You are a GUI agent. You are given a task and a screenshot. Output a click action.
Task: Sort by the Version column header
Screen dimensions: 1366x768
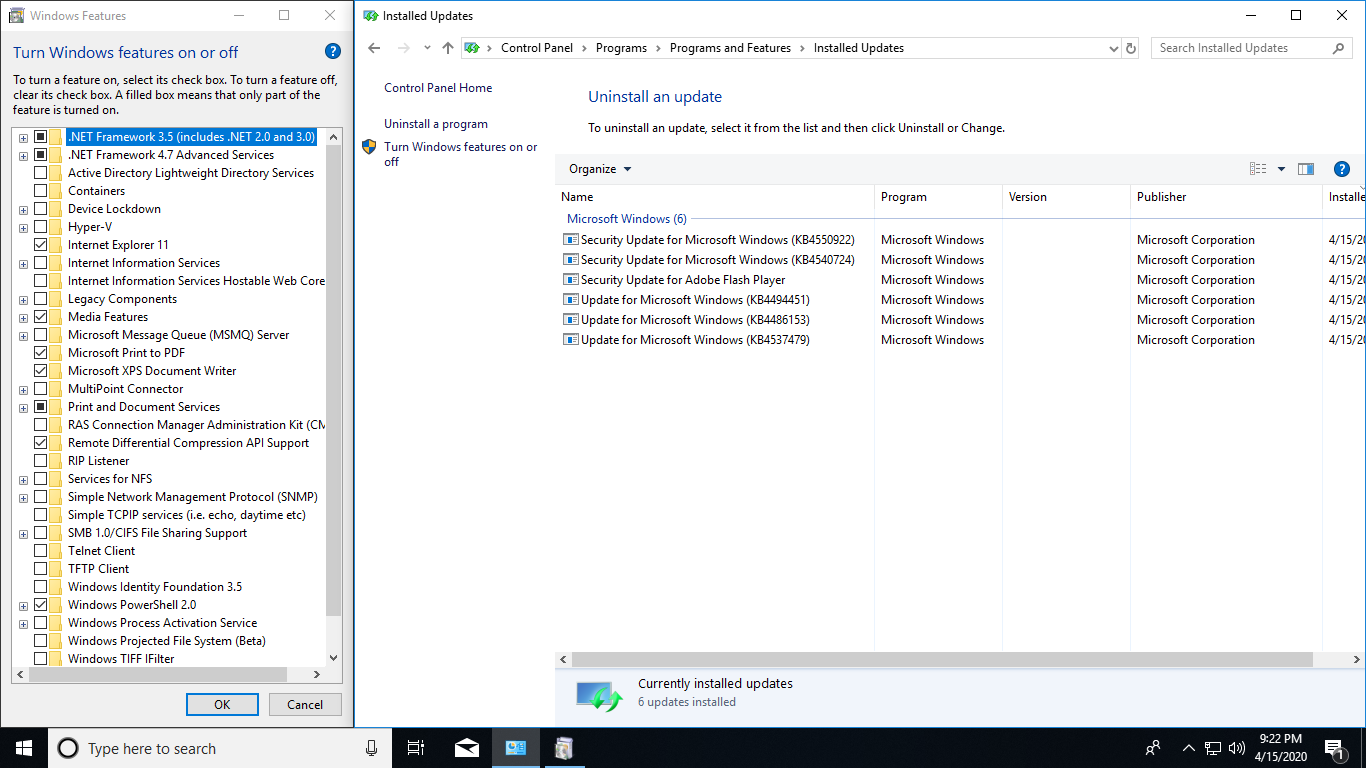pos(1066,197)
